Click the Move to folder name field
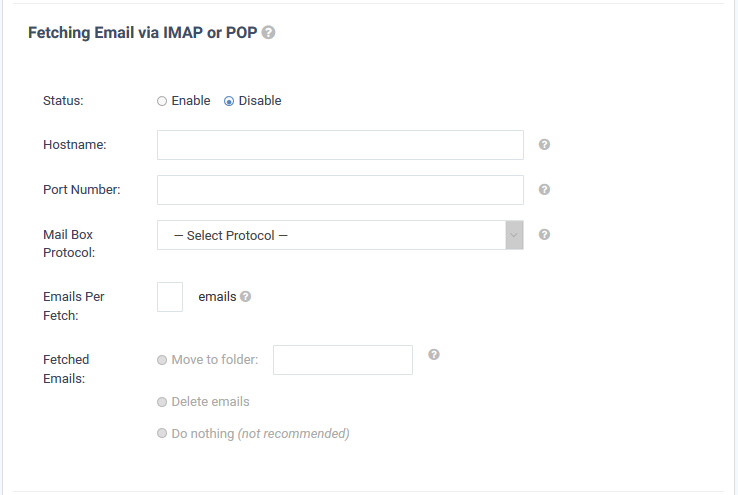This screenshot has height=495, width=738. coord(343,360)
